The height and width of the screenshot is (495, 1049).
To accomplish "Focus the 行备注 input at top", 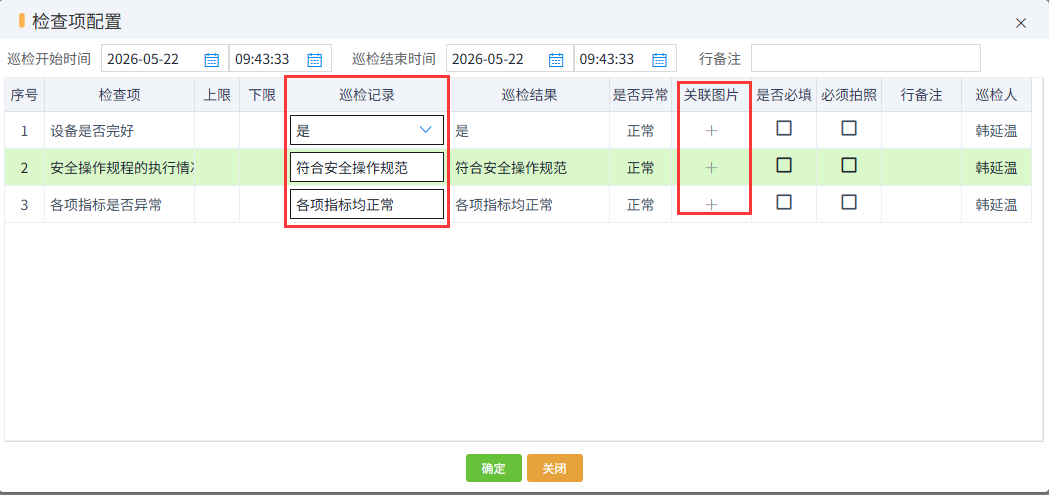I will pos(866,58).
